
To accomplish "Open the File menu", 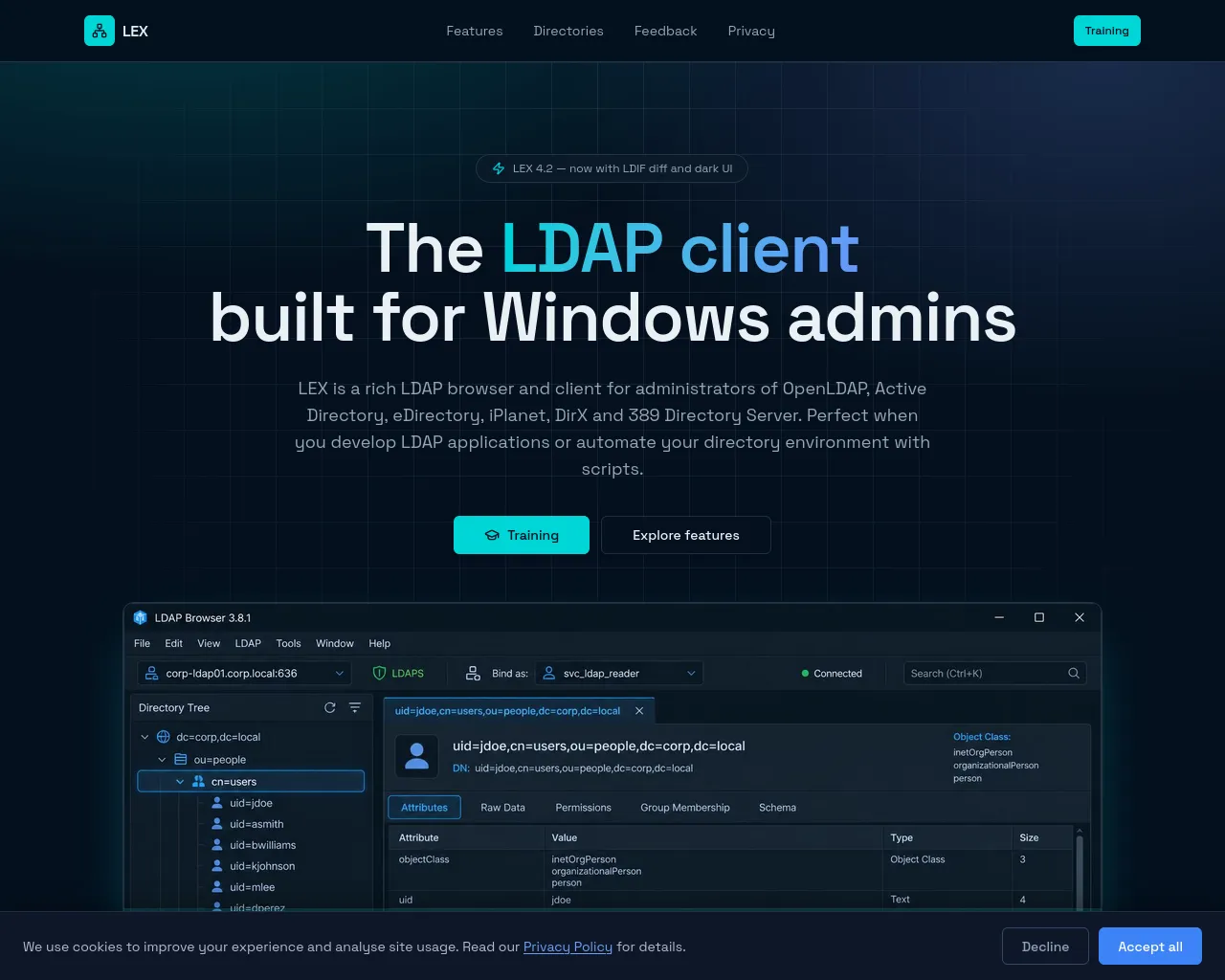I will [142, 643].
